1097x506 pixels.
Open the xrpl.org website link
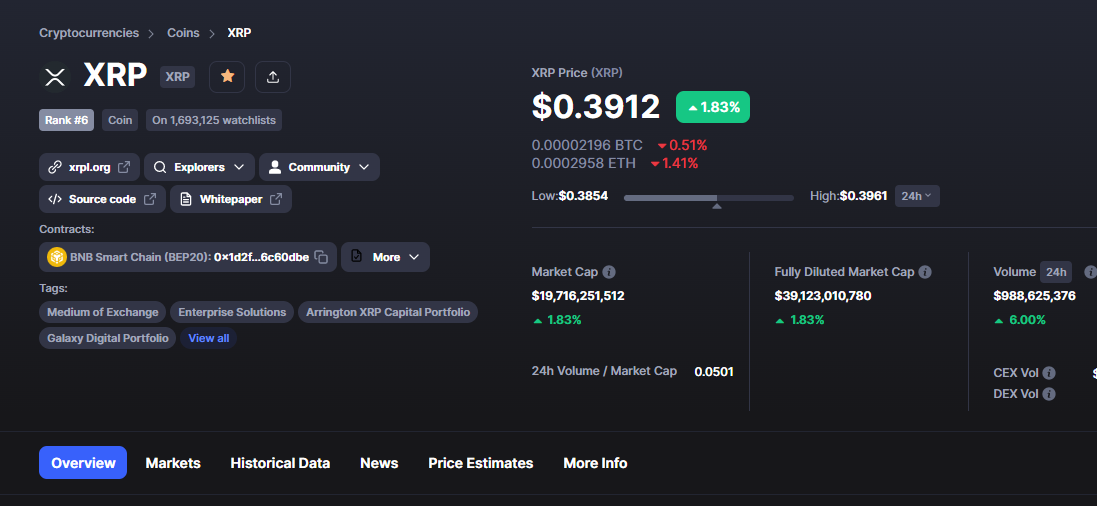pyautogui.click(x=90, y=167)
